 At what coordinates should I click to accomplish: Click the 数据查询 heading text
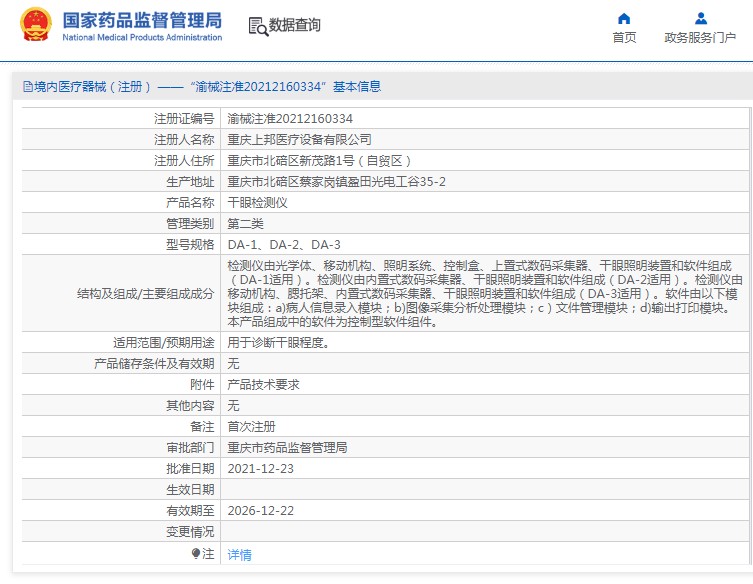point(294,25)
